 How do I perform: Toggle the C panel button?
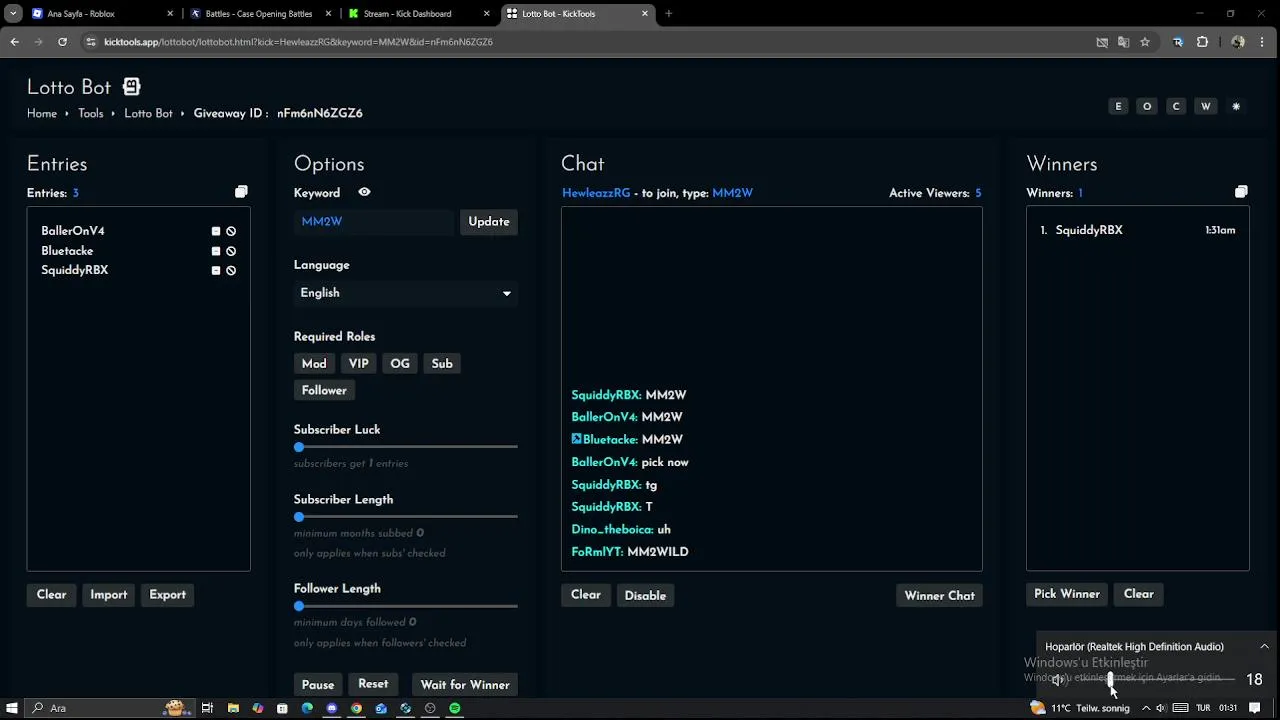[x=1176, y=106]
